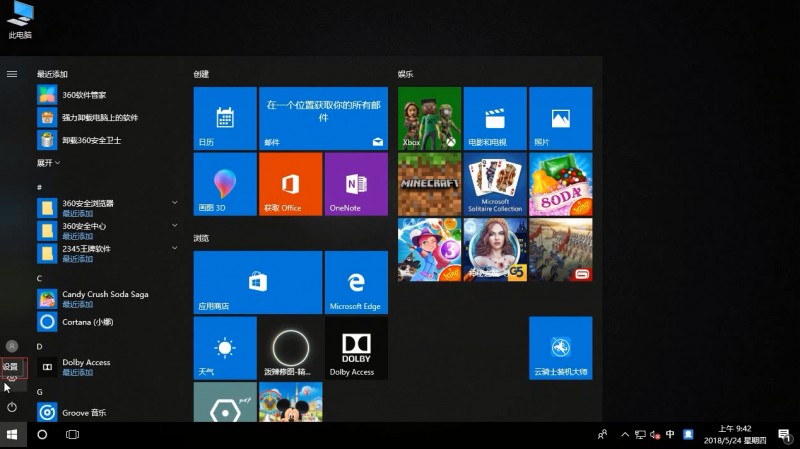Click the G letter group header
800x449 pixels.
coord(39,392)
